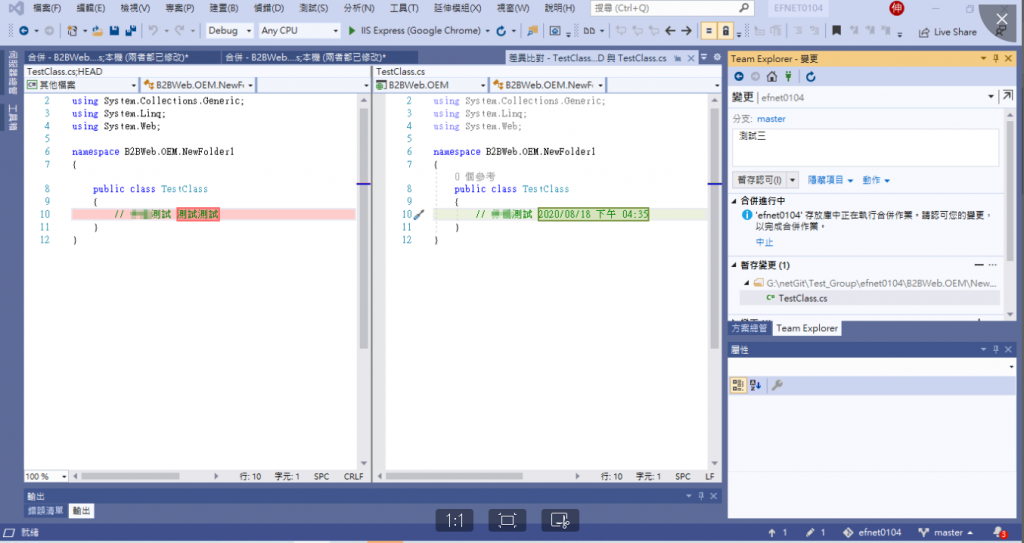1024x543 pixels.
Task: Open the 編輯(E) menu
Action: click(x=91, y=8)
